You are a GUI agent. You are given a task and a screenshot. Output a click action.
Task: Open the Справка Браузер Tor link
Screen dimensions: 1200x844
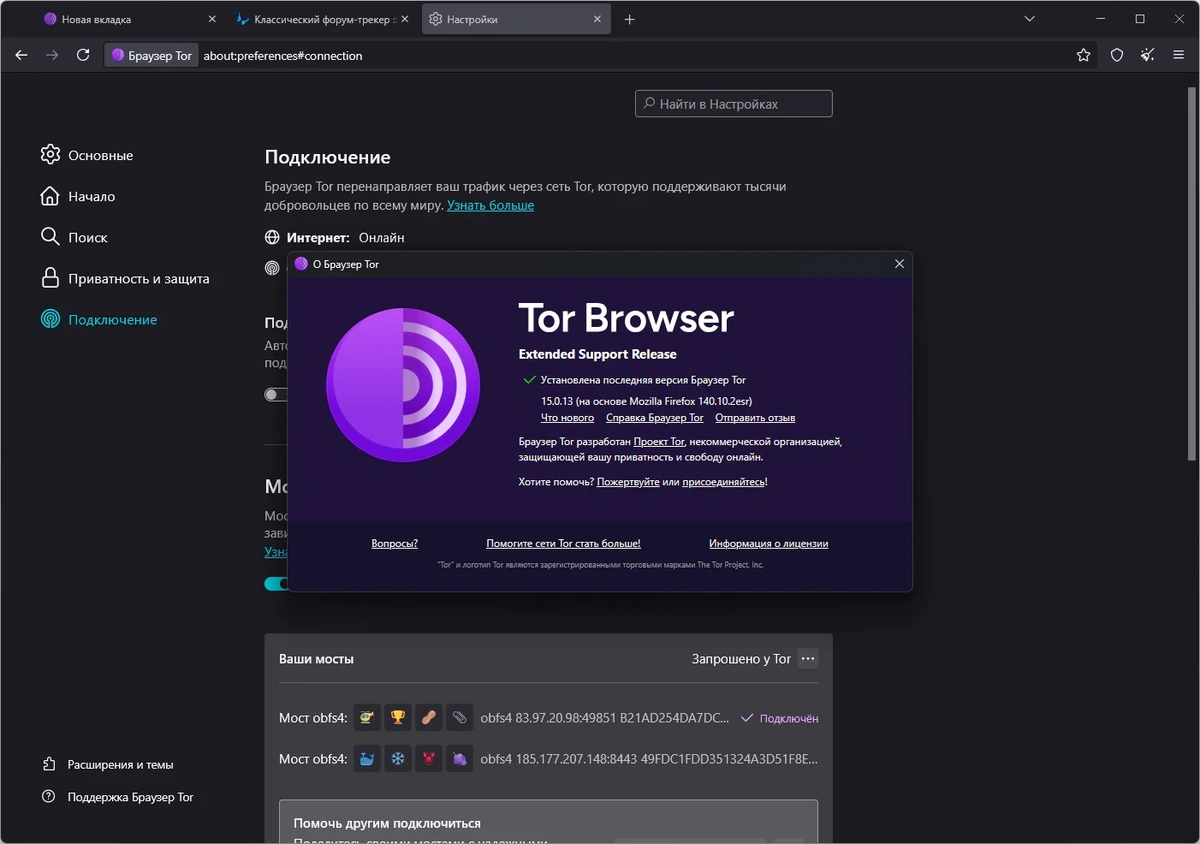point(655,418)
